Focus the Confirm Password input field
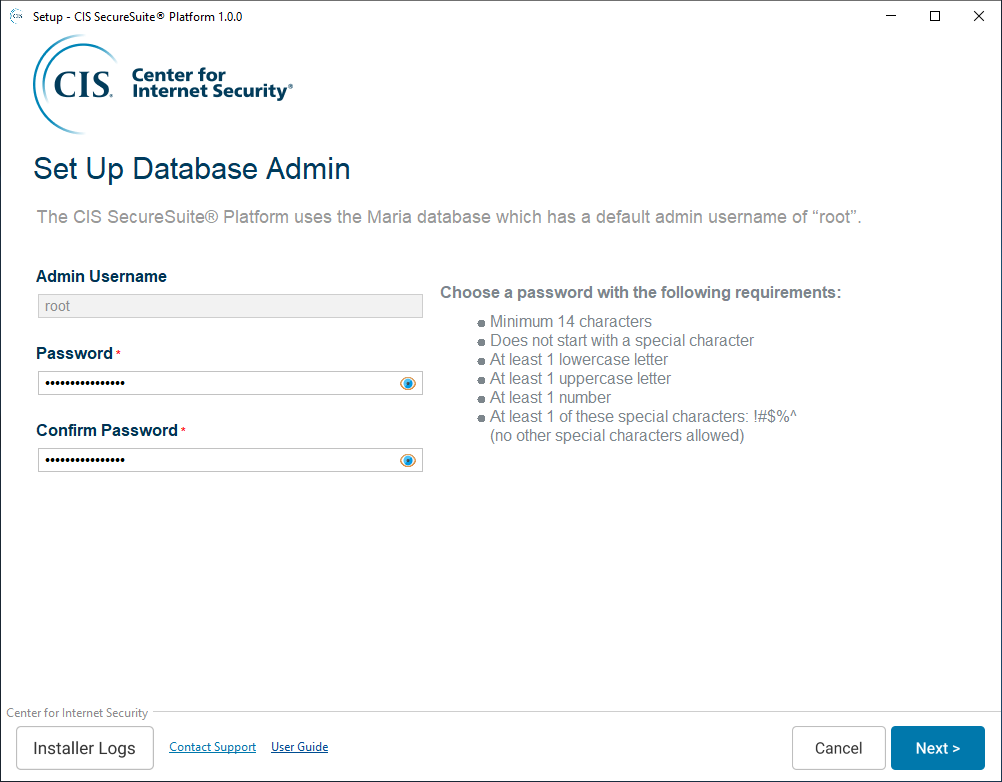Image resolution: width=1002 pixels, height=782 pixels. pos(230,460)
